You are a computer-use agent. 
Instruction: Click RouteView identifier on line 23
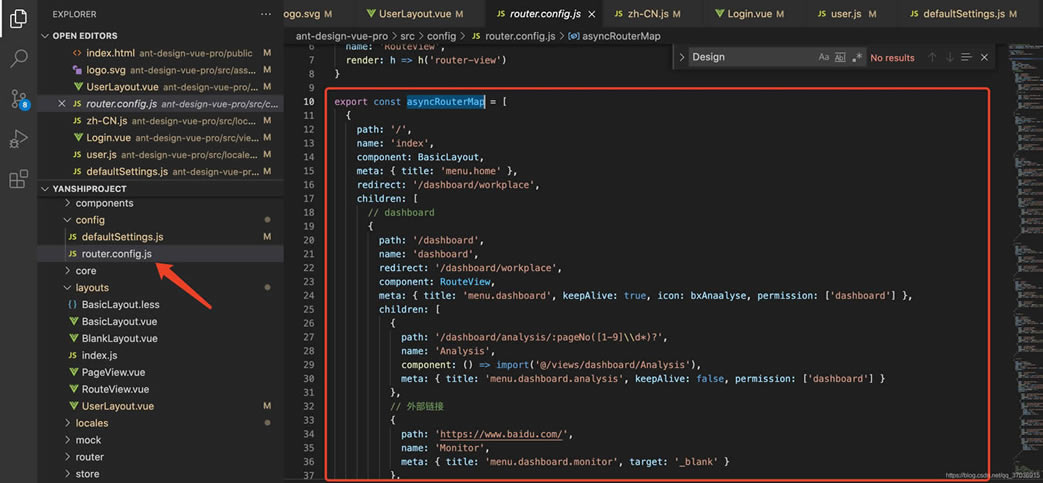pos(465,281)
